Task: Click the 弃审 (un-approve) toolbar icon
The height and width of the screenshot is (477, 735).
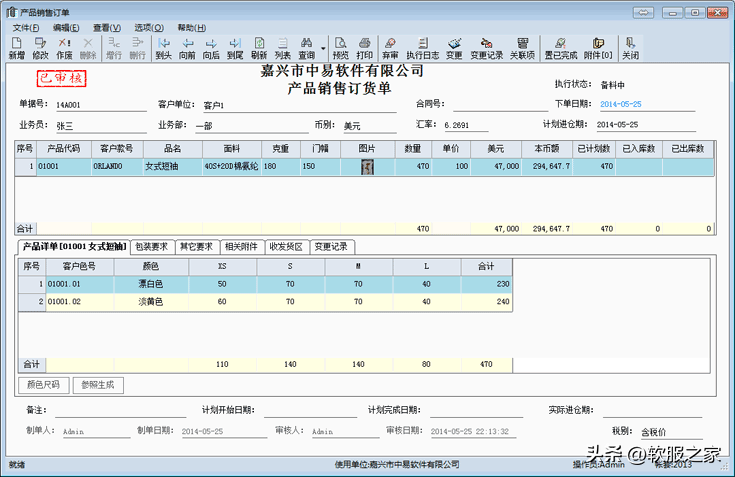Action: (390, 48)
